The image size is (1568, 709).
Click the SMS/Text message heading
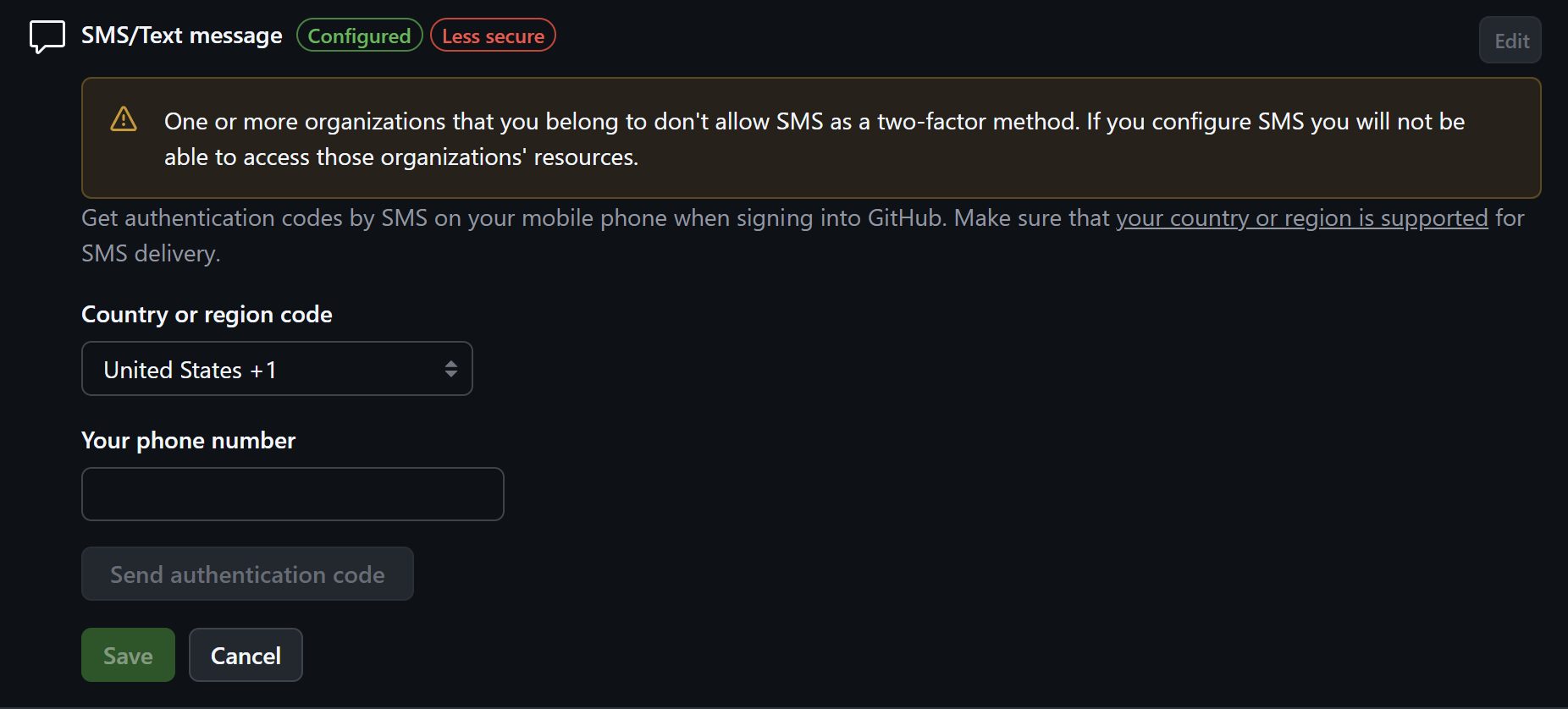[181, 36]
